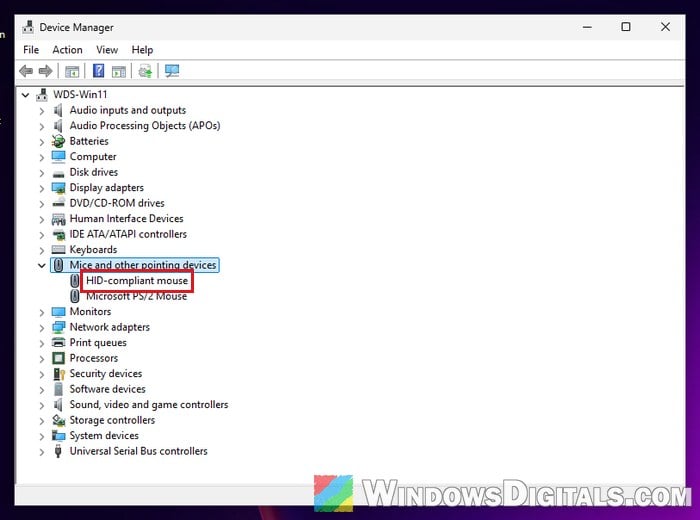
Task: Click the Network adapters icon
Action: (x=58, y=327)
